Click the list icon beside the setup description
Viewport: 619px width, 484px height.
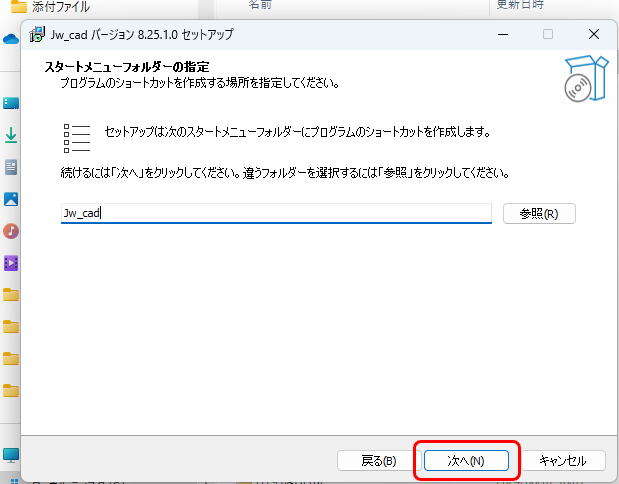tap(76, 138)
